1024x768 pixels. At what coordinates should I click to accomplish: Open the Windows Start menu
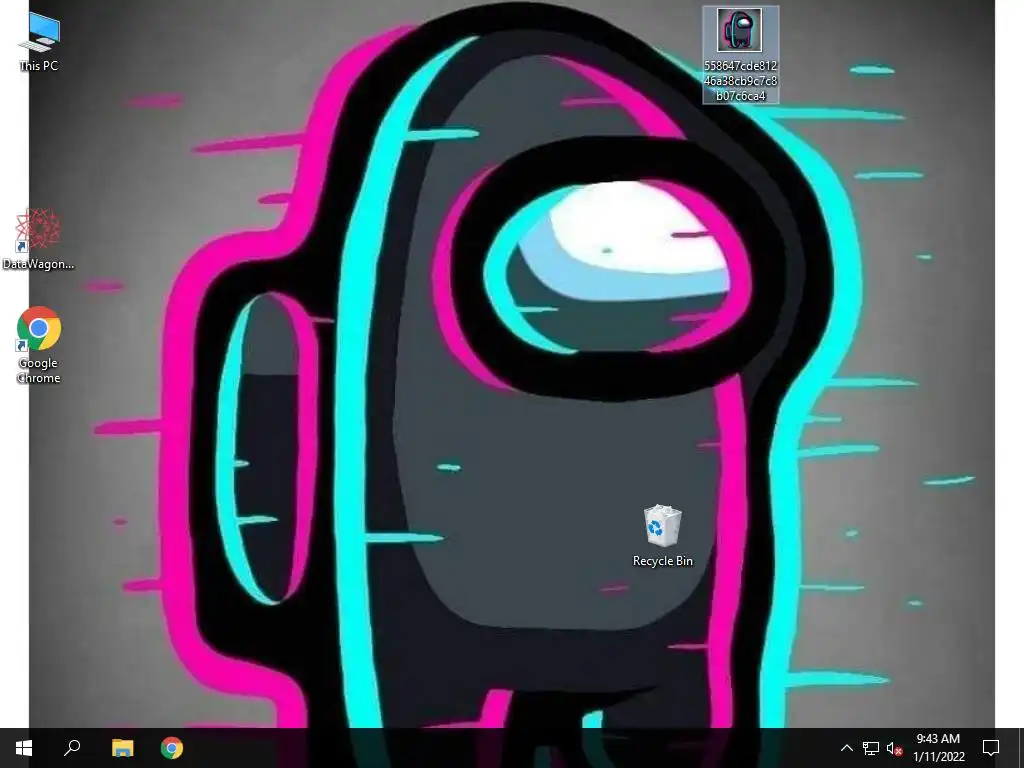24,748
